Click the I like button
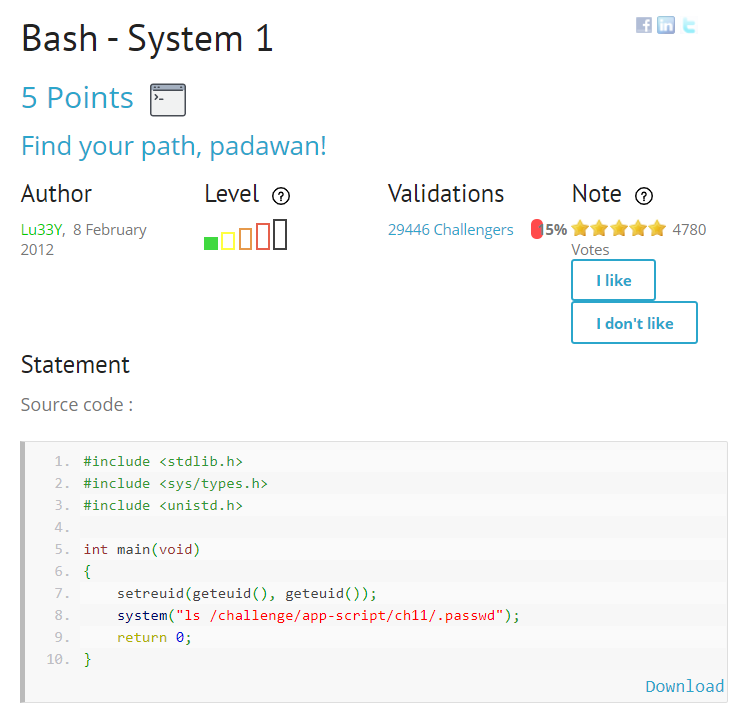 613,280
